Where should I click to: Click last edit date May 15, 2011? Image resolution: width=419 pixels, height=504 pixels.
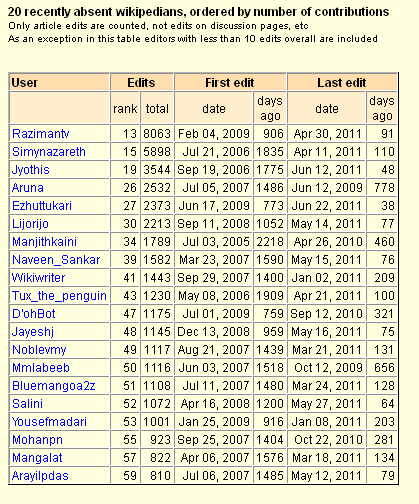[326, 260]
